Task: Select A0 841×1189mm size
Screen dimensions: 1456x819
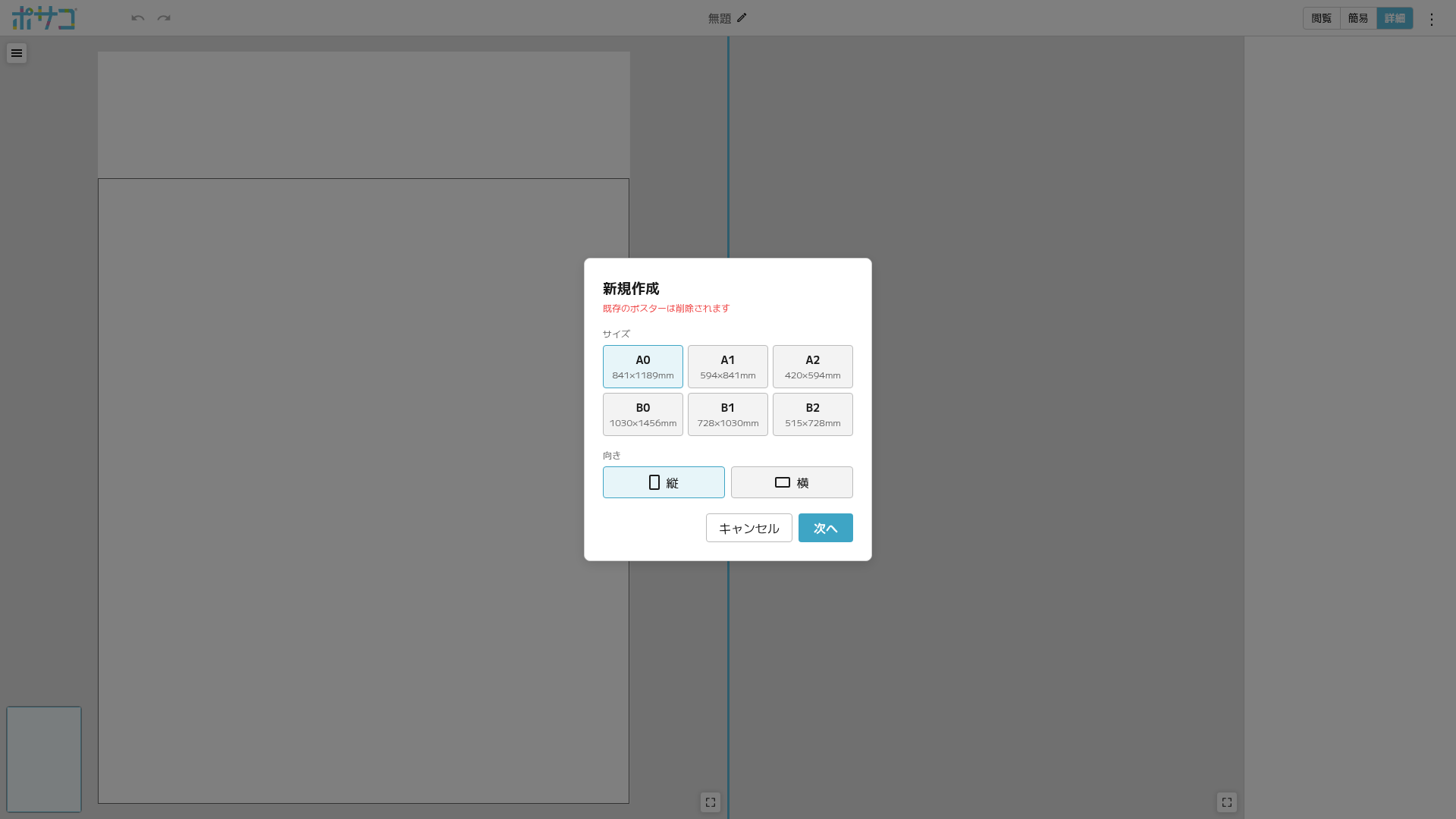Action: point(643,367)
